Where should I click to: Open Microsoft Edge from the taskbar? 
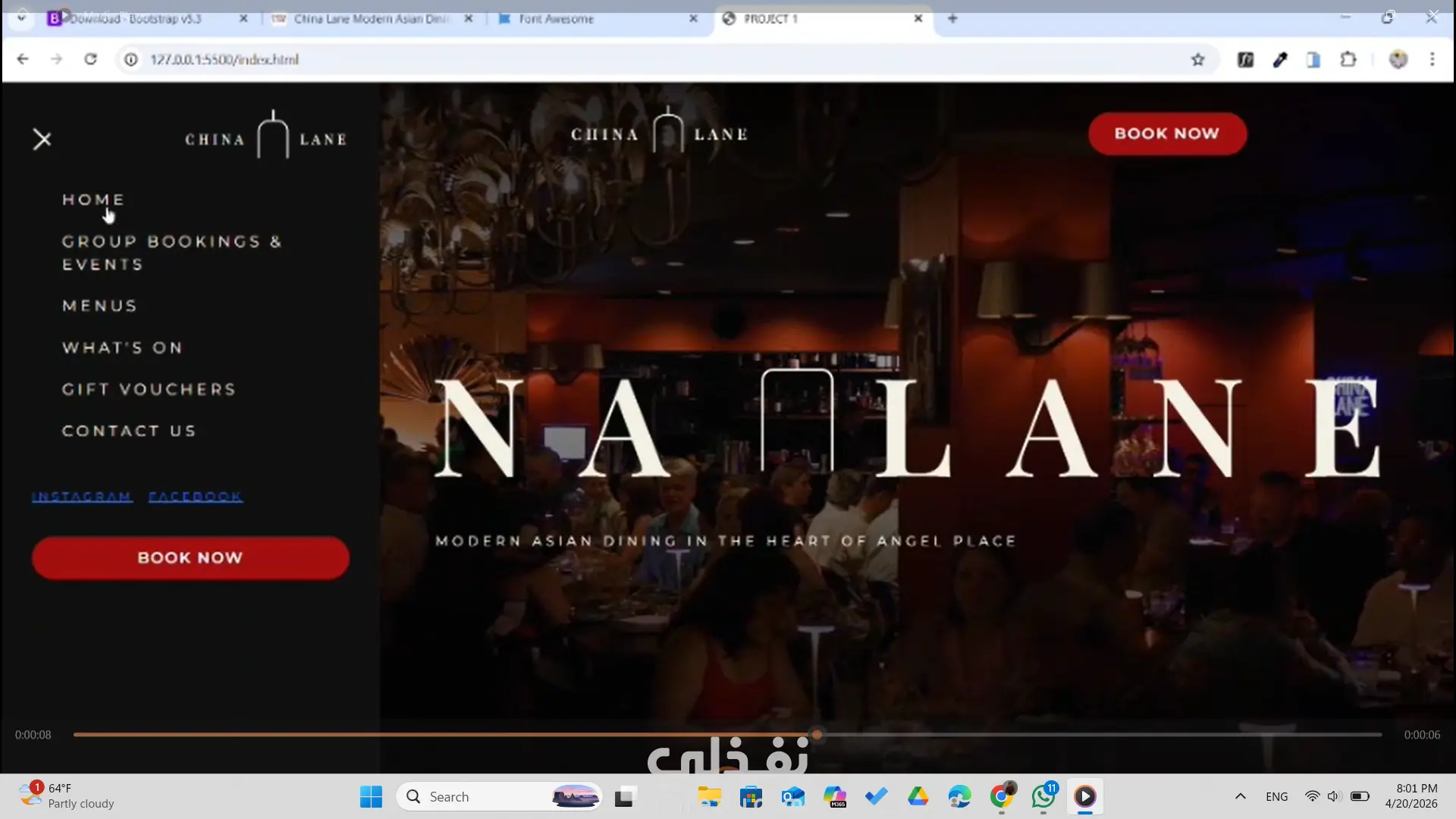pyautogui.click(x=960, y=797)
